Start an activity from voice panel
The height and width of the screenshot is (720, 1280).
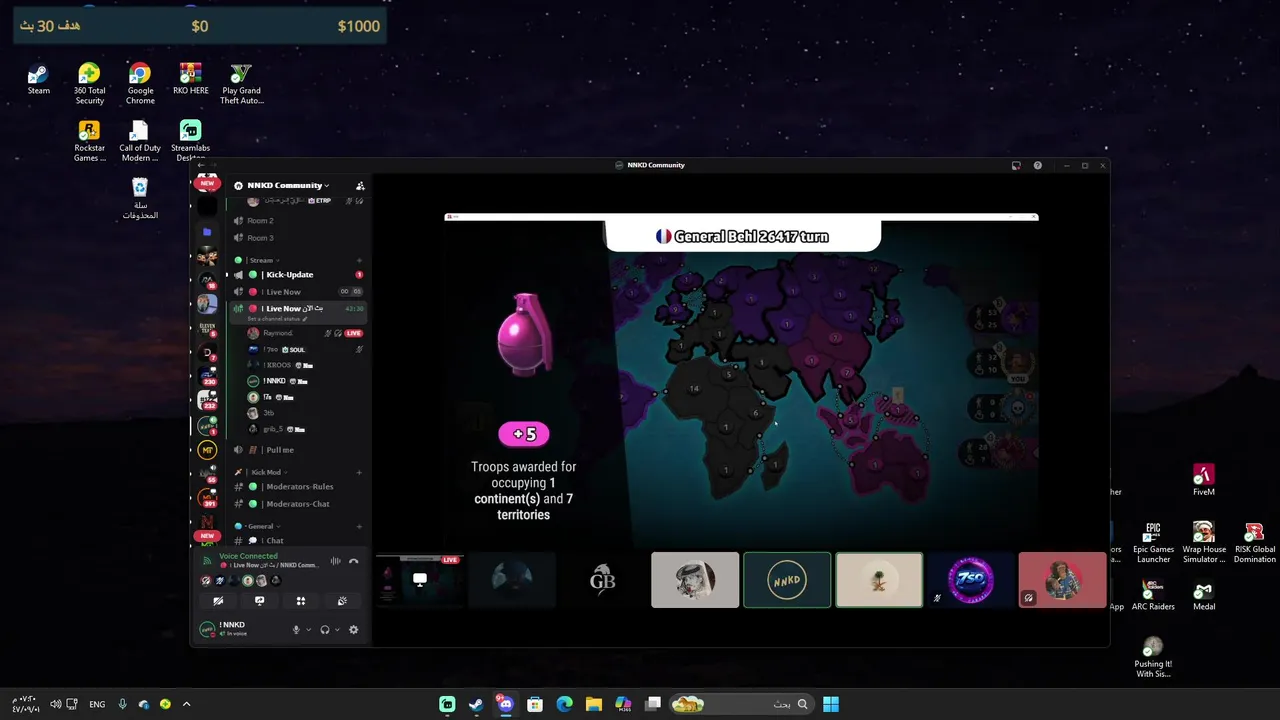(300, 601)
